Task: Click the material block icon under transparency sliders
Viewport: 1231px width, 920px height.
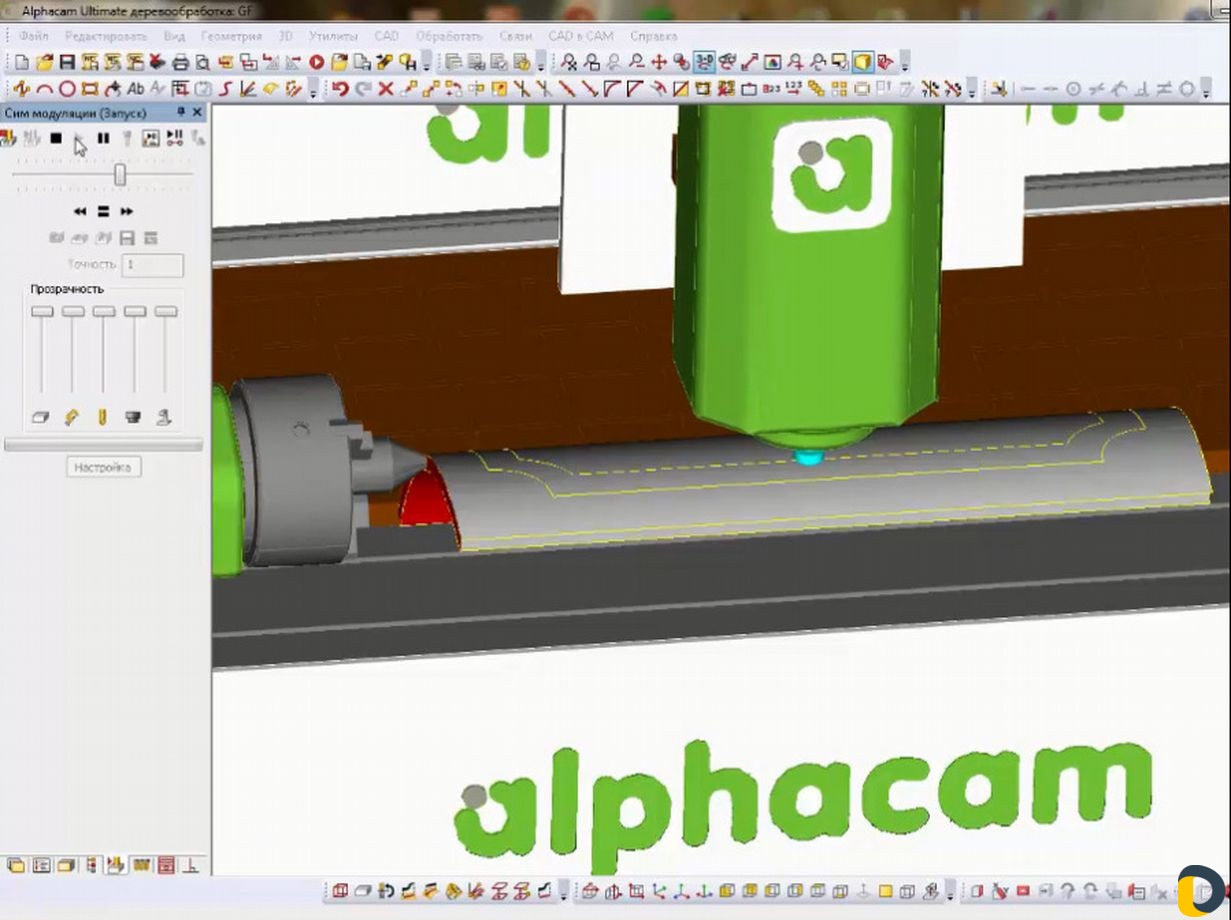Action: (41, 417)
